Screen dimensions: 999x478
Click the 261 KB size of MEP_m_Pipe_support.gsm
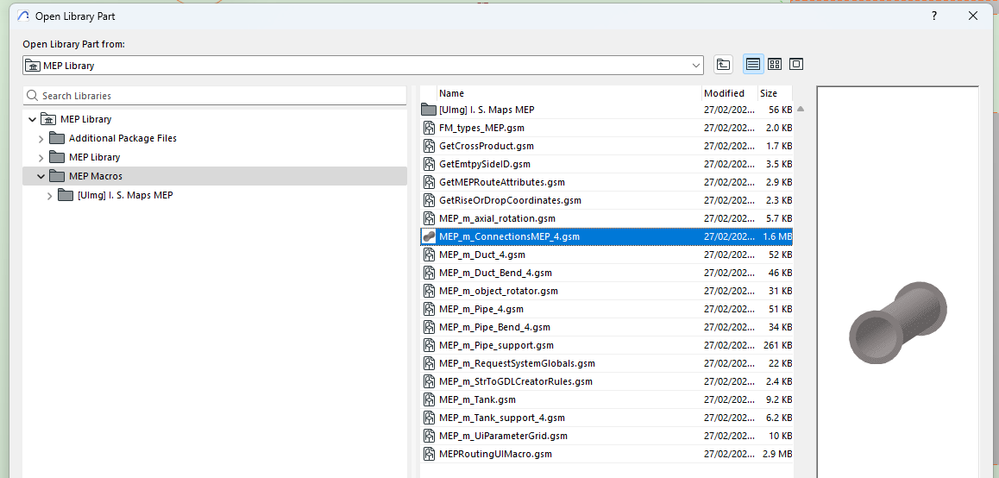click(778, 345)
